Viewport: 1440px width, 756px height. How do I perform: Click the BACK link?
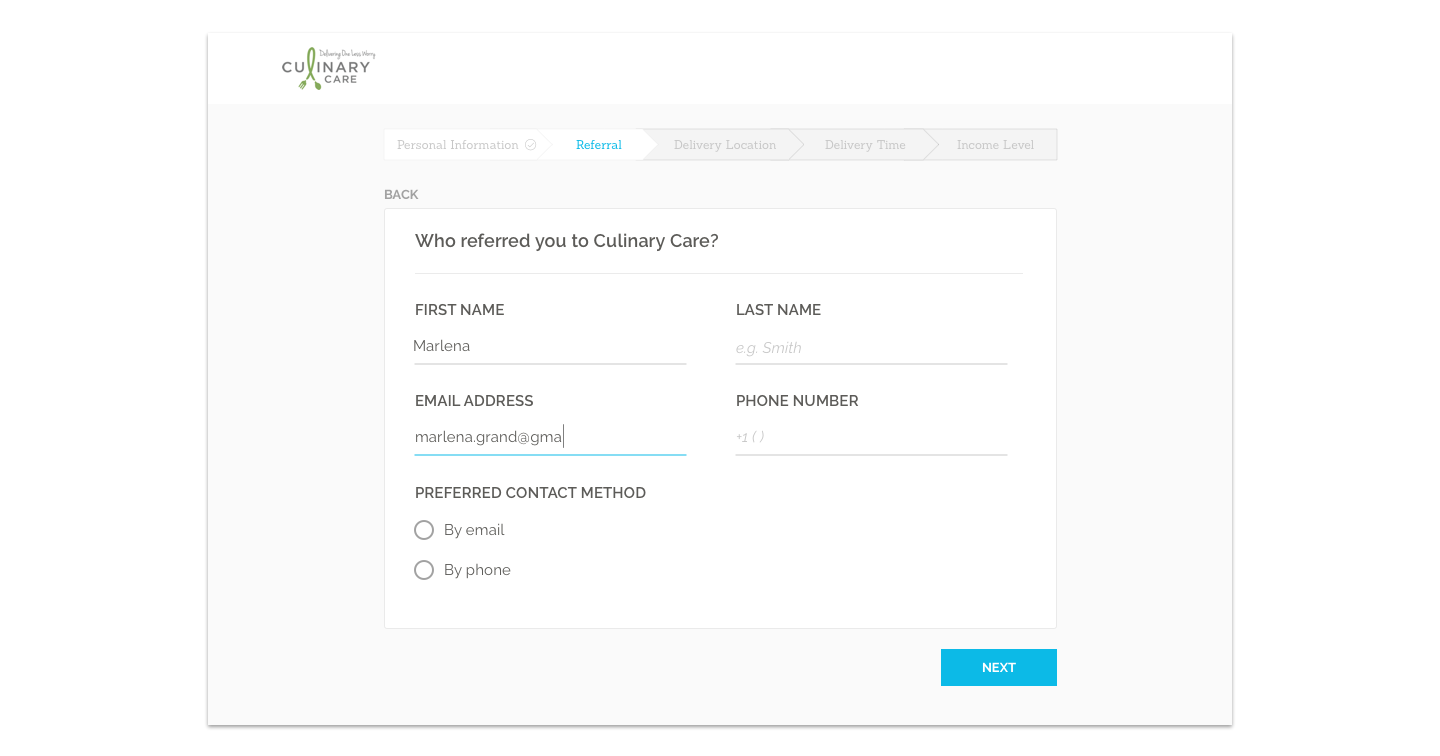pos(401,195)
